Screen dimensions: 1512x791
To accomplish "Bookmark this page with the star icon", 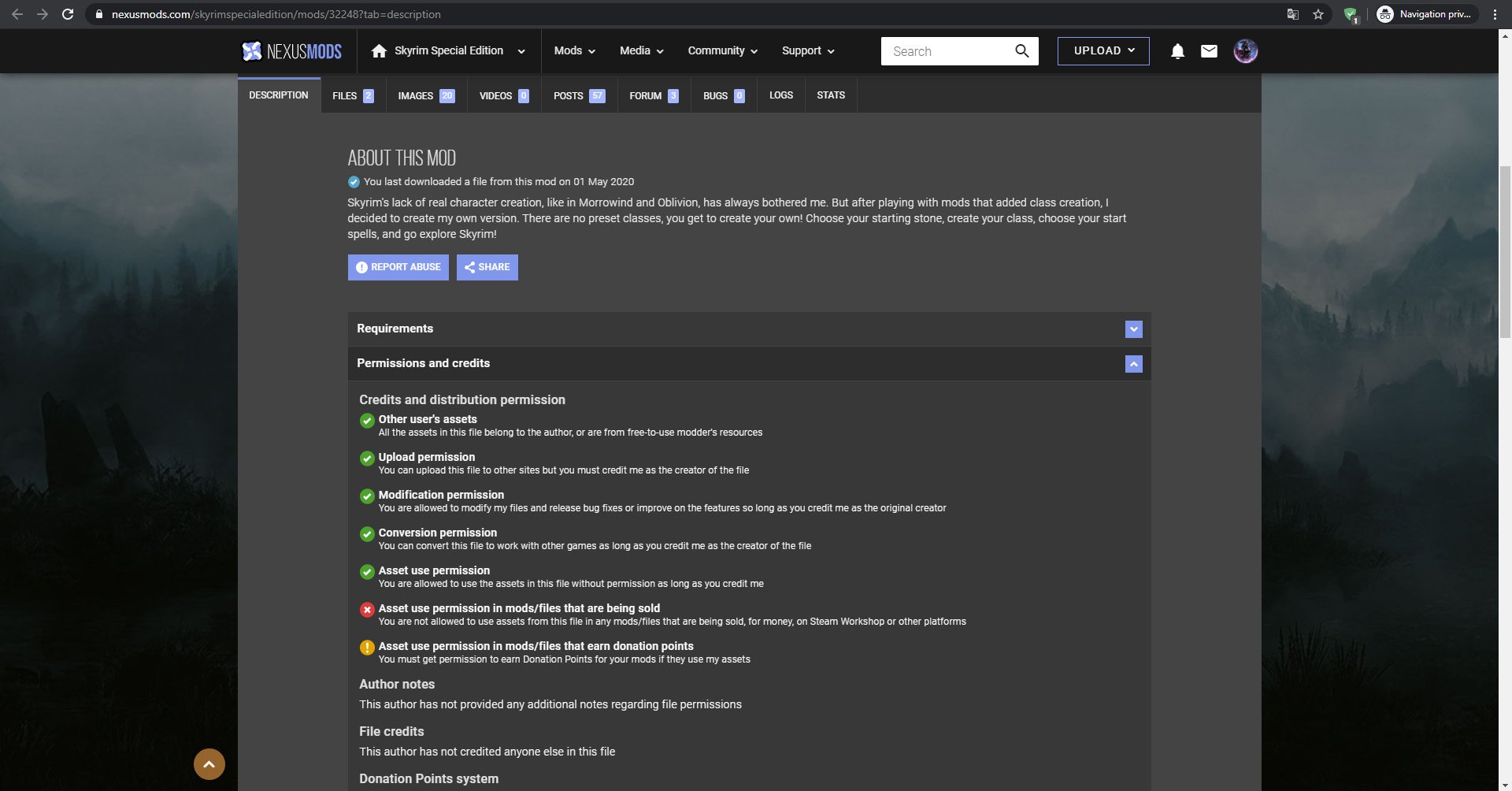I will [x=1318, y=14].
